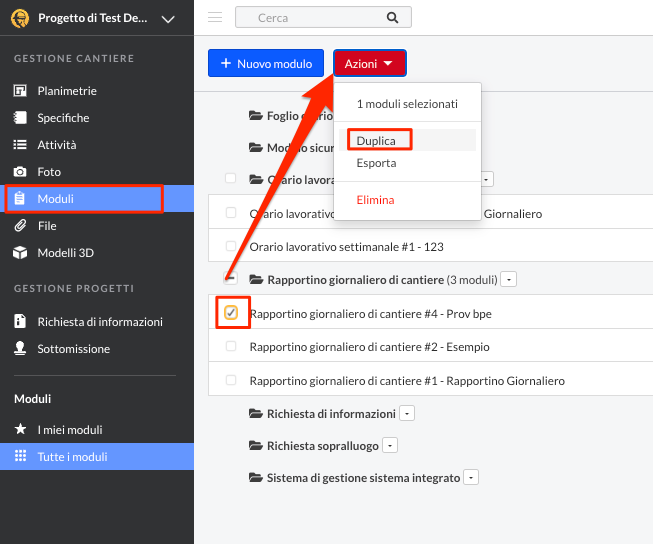Tick checkbox for Orario lavorativo settimanale #1 - 123

tap(231, 246)
